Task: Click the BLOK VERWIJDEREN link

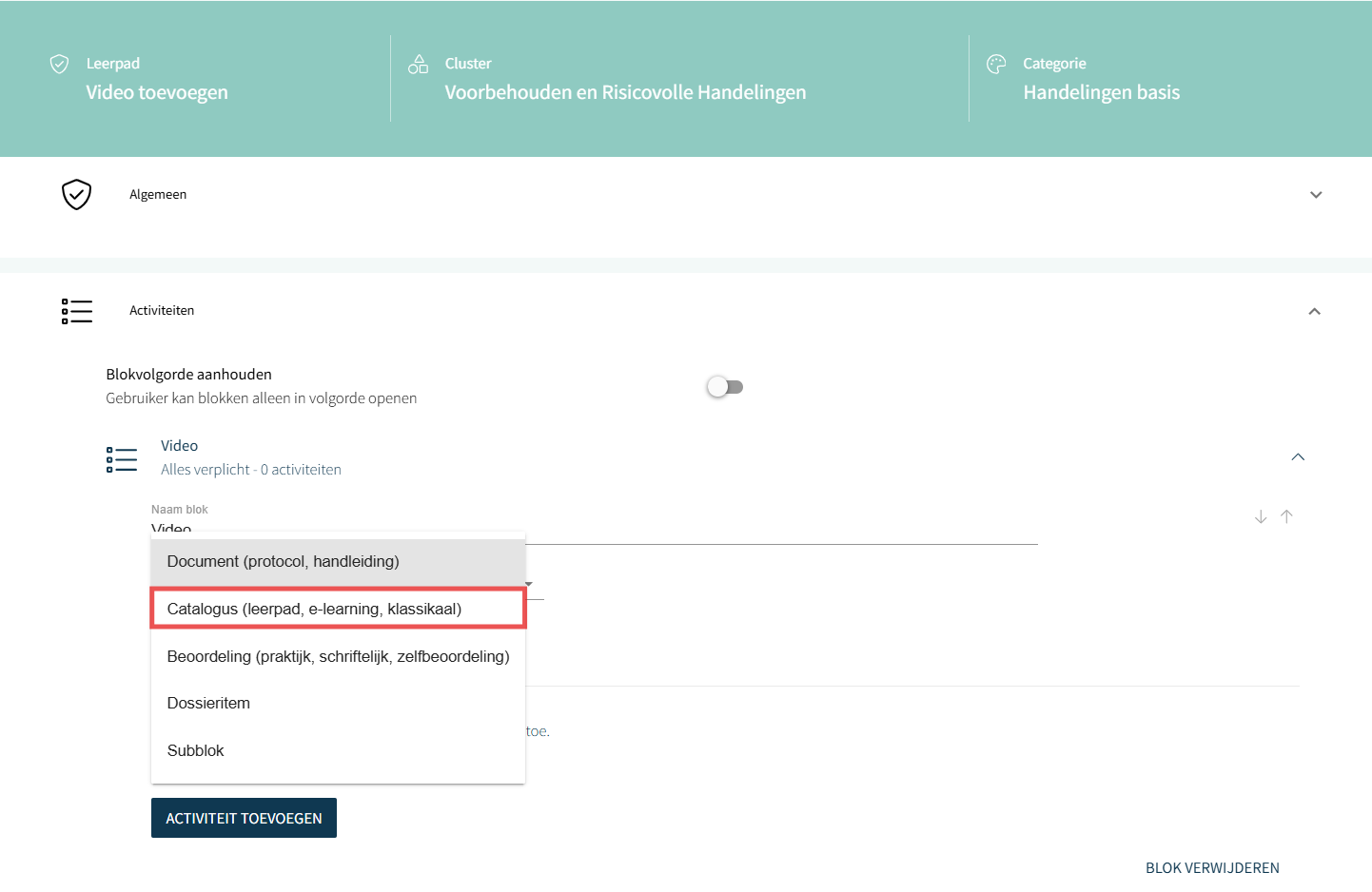Action: coord(1212,868)
